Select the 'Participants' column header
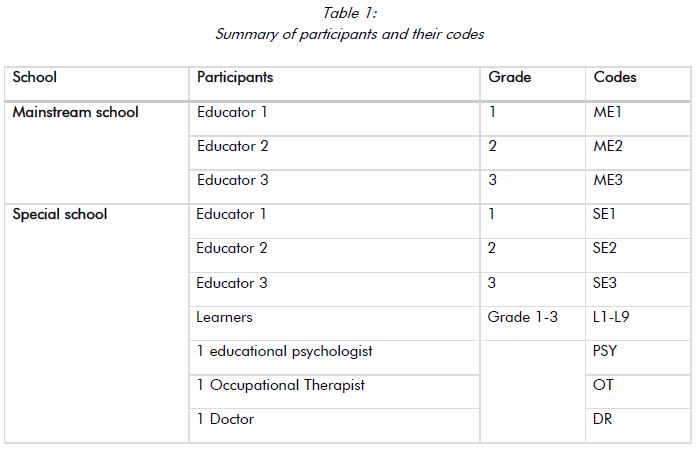Viewport: 696px width, 449px height. (x=235, y=77)
